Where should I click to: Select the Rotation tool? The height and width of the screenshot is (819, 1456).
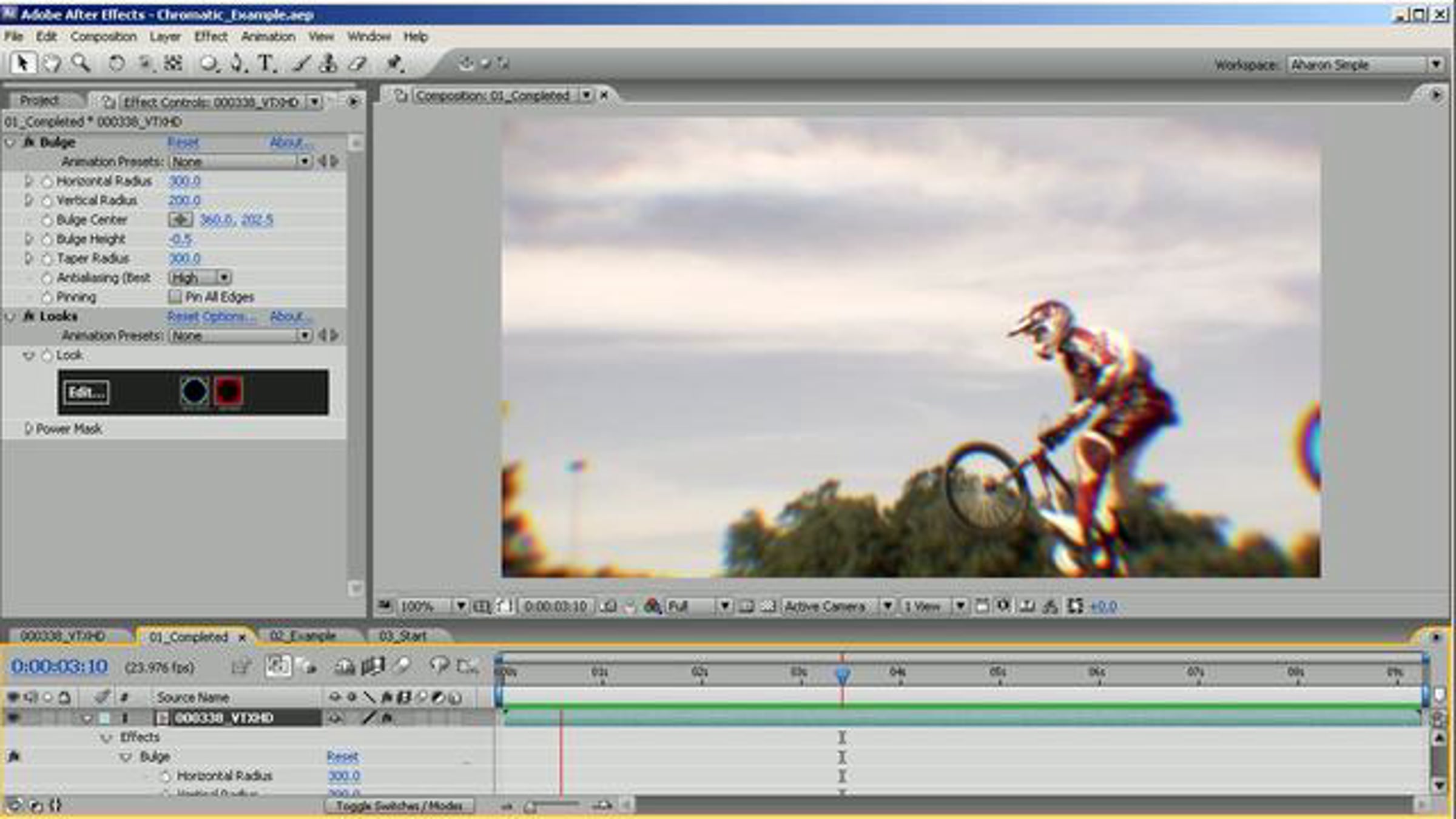(116, 63)
